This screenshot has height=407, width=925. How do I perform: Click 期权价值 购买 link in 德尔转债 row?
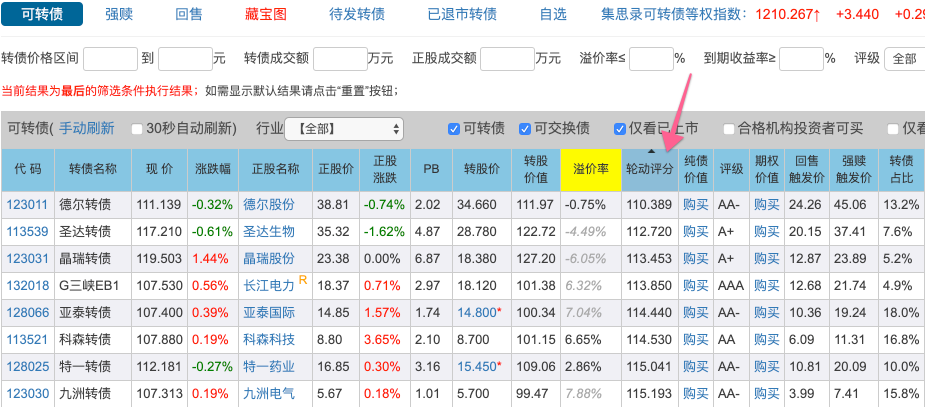[766, 205]
